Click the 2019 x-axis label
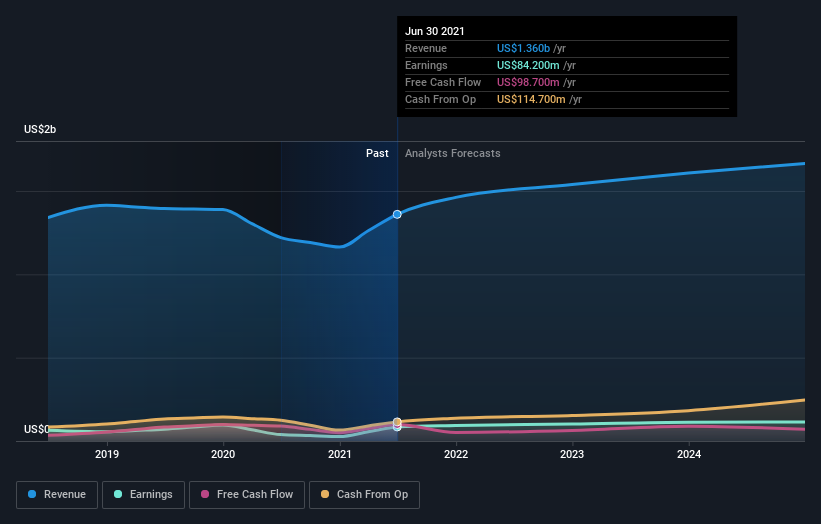The image size is (821, 524). (107, 454)
